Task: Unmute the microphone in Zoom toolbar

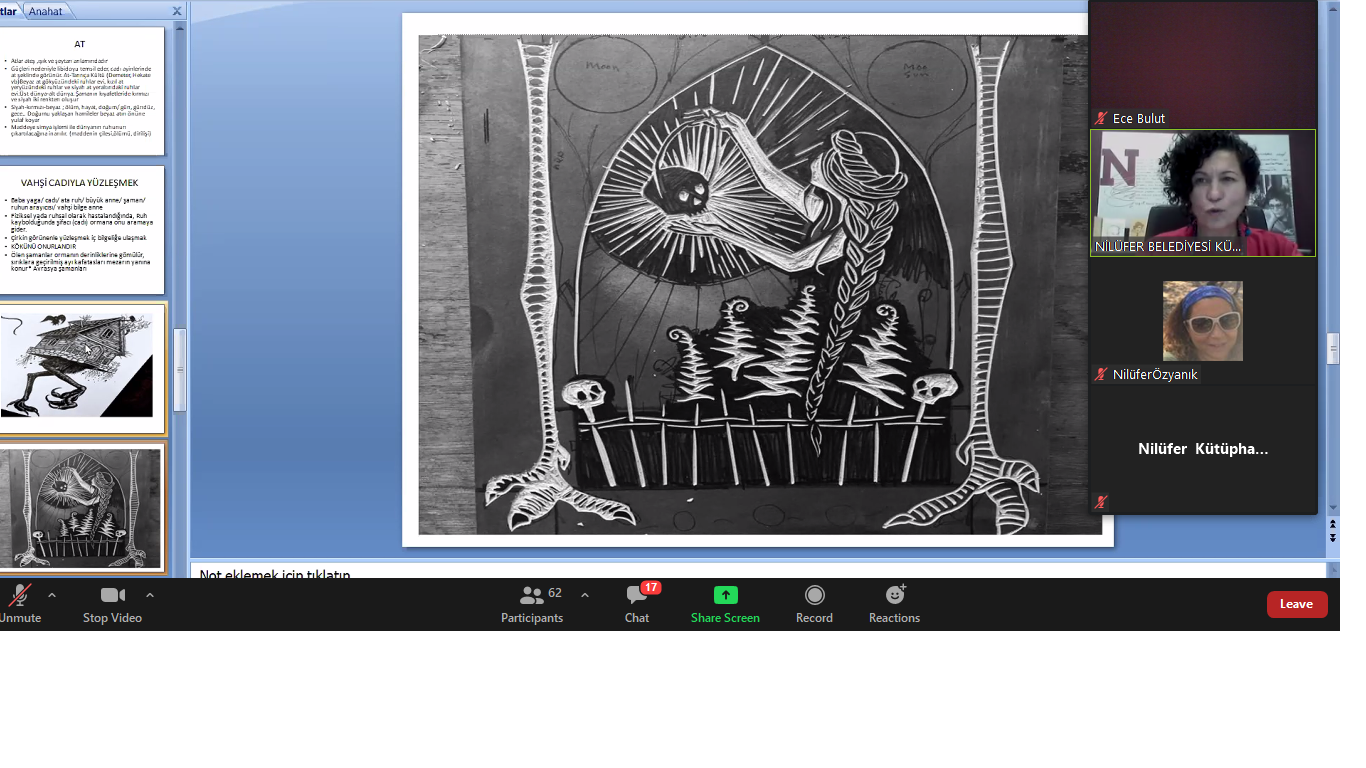Action: [19, 604]
